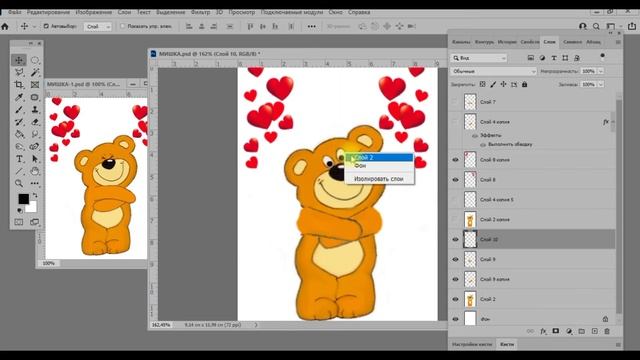
Task: Select the Polygonal Lasso tool
Action: tap(19, 72)
